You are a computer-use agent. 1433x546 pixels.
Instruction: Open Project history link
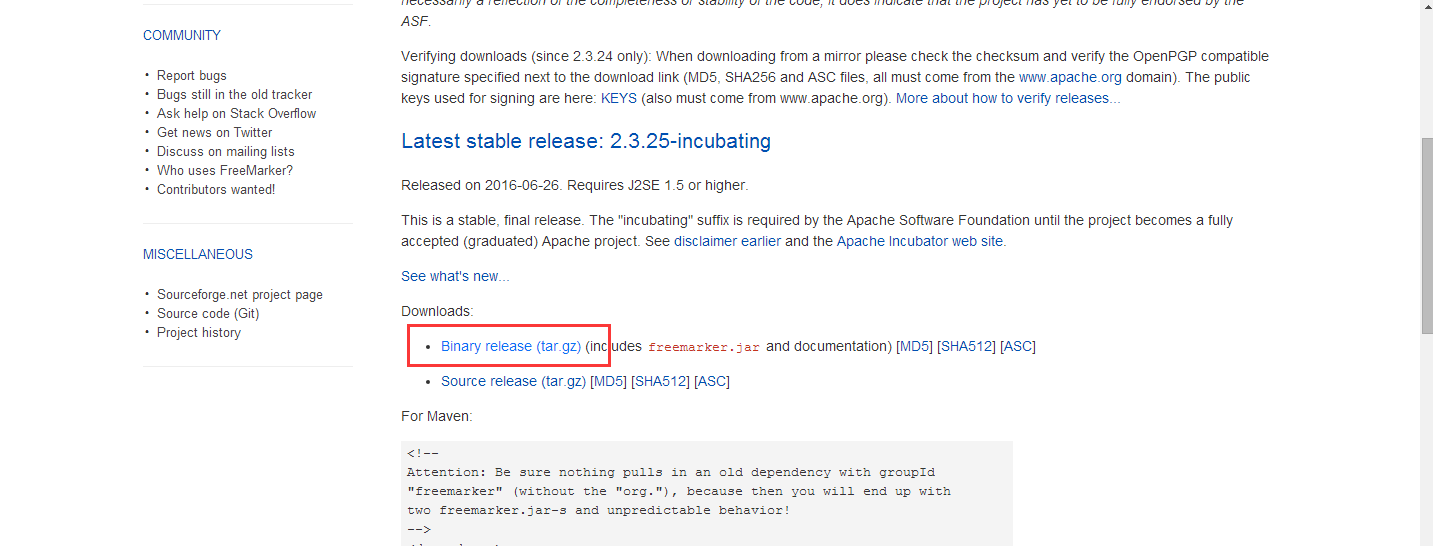198,332
